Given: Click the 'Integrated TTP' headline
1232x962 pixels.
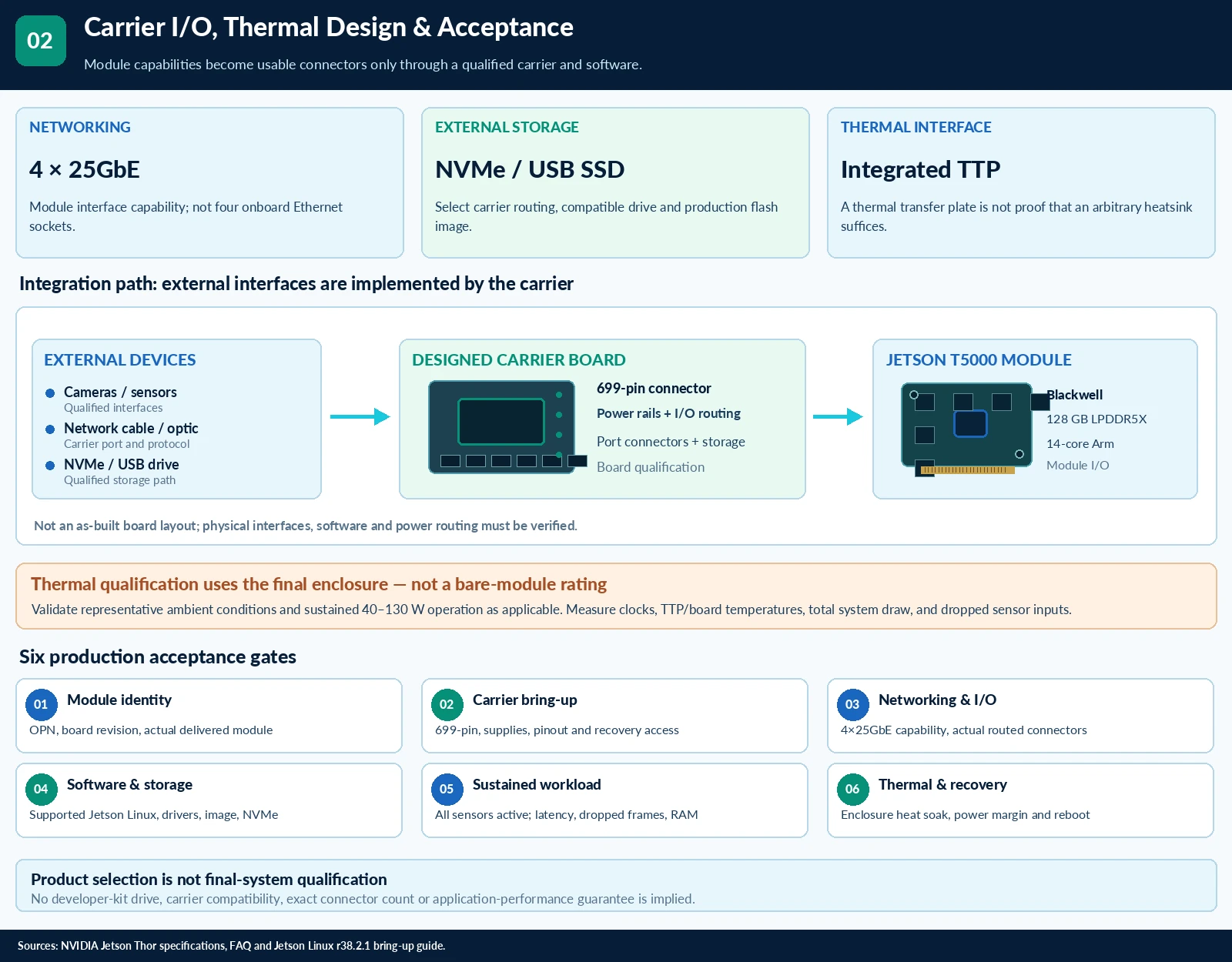Looking at the screenshot, I should pos(921,169).
